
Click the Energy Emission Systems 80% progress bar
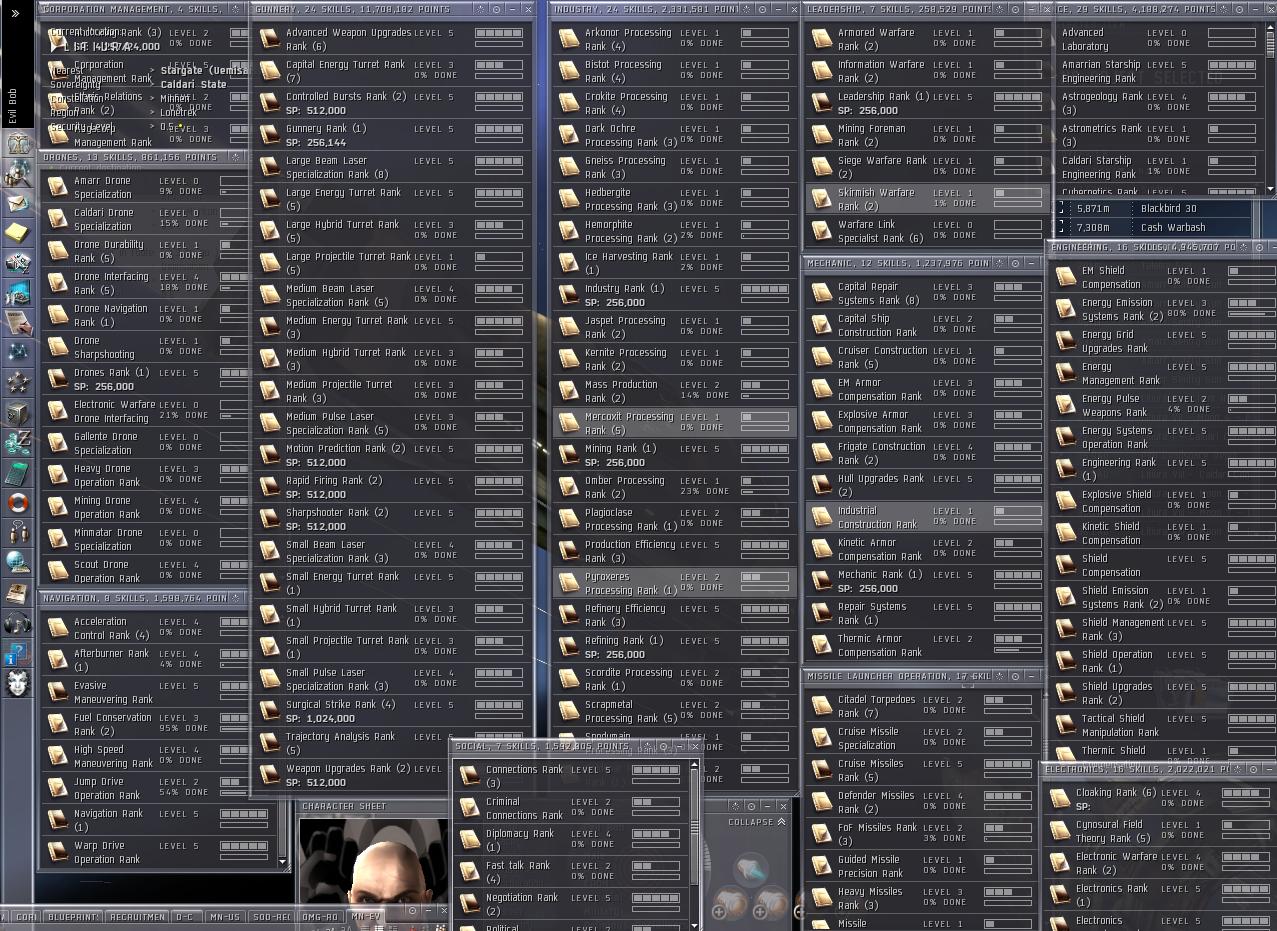coord(1250,313)
